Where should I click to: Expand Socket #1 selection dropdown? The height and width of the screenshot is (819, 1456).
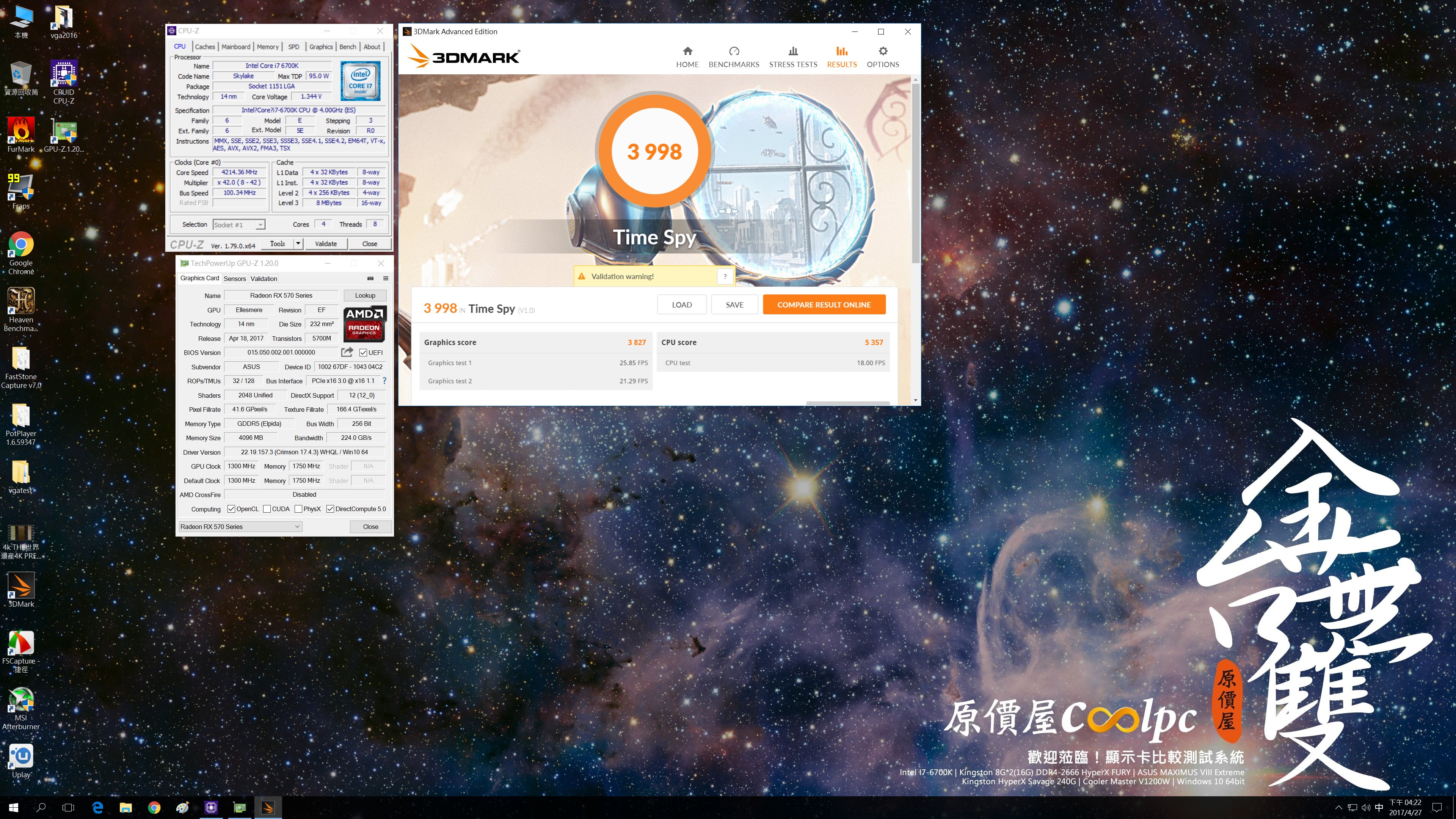point(260,225)
